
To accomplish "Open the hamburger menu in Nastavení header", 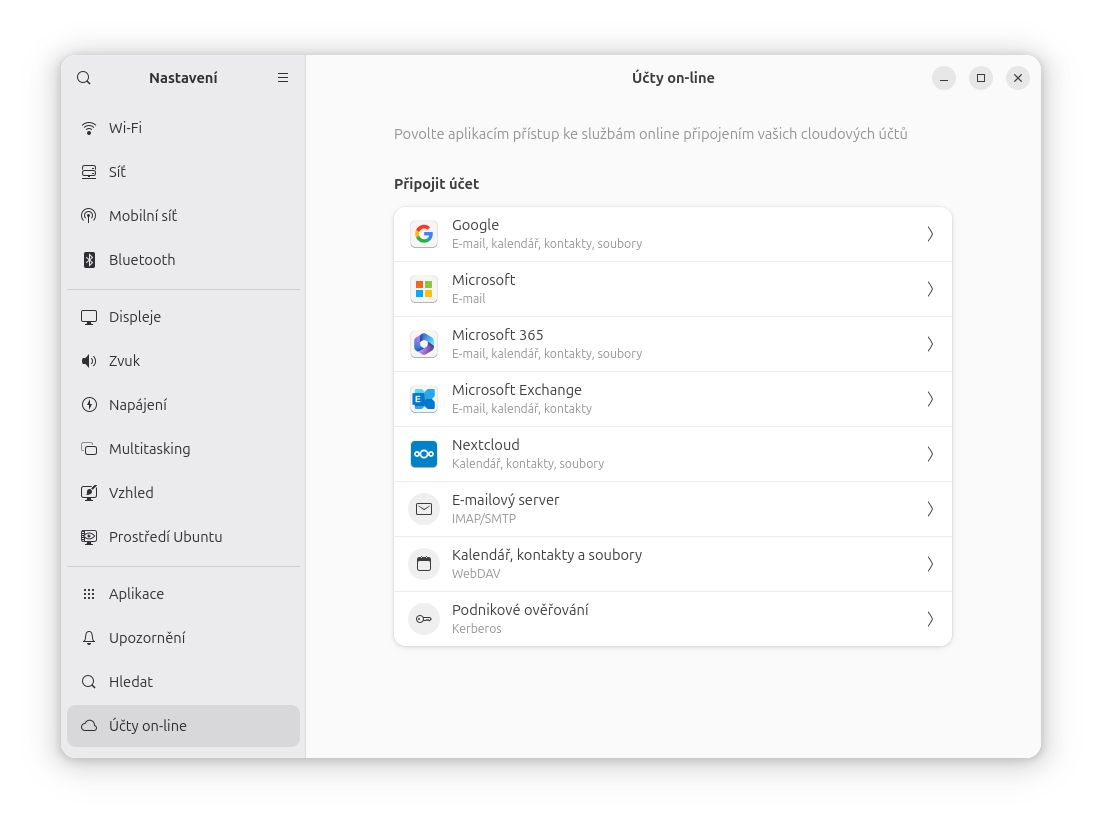I will click(x=283, y=78).
